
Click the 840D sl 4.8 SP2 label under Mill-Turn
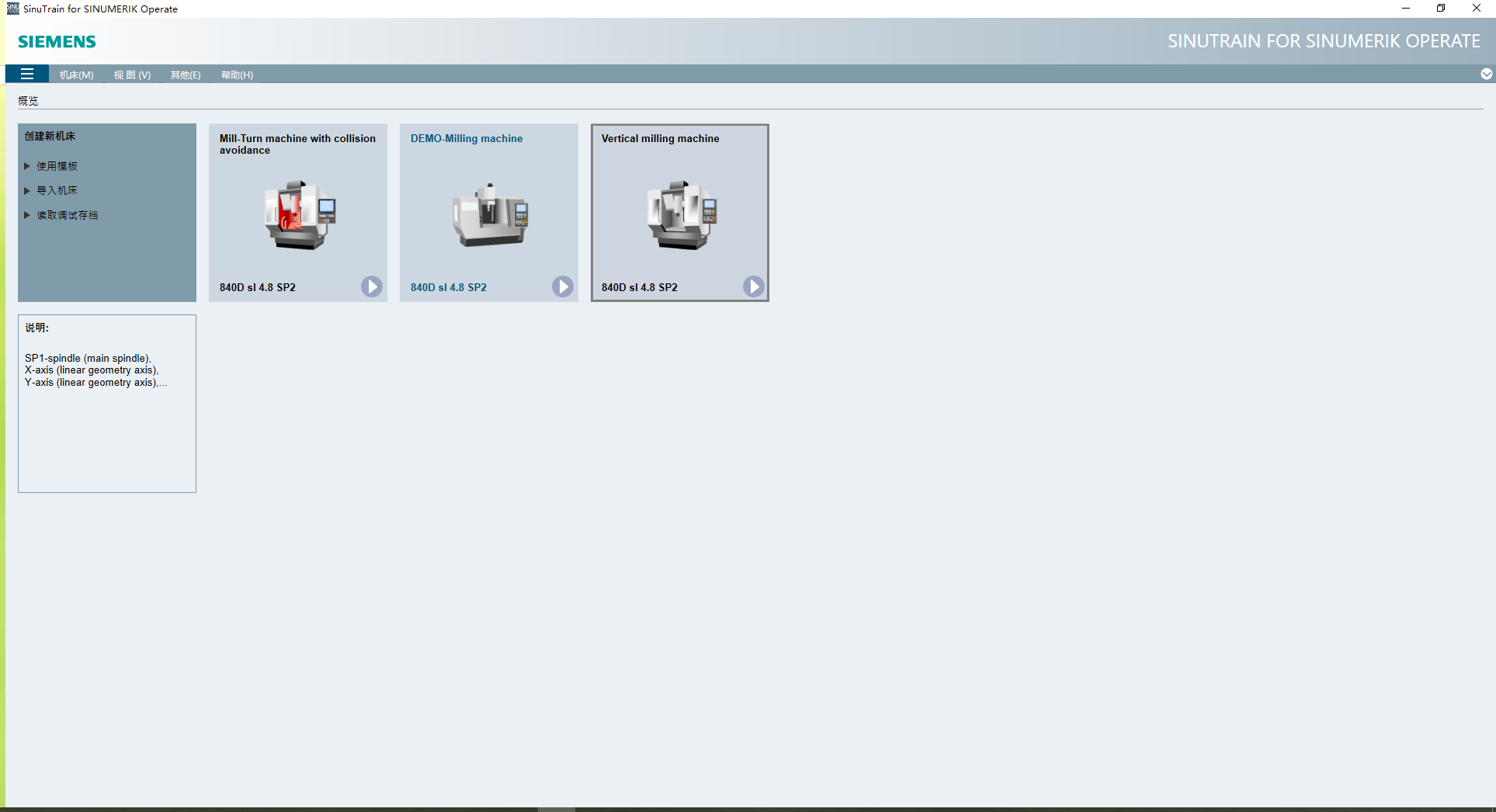click(x=258, y=287)
